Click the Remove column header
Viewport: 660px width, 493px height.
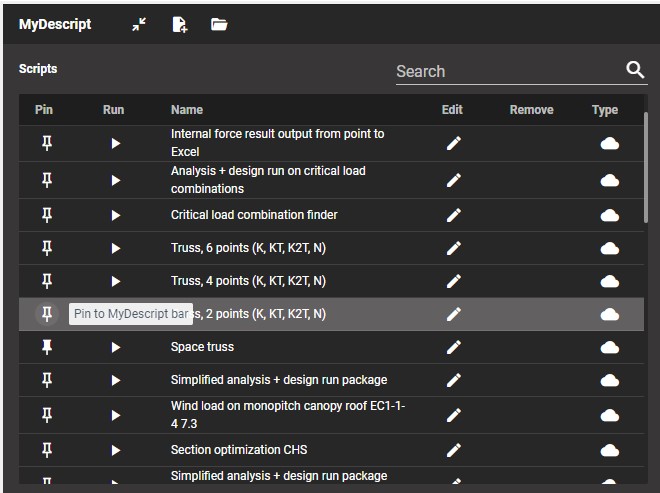(x=532, y=110)
